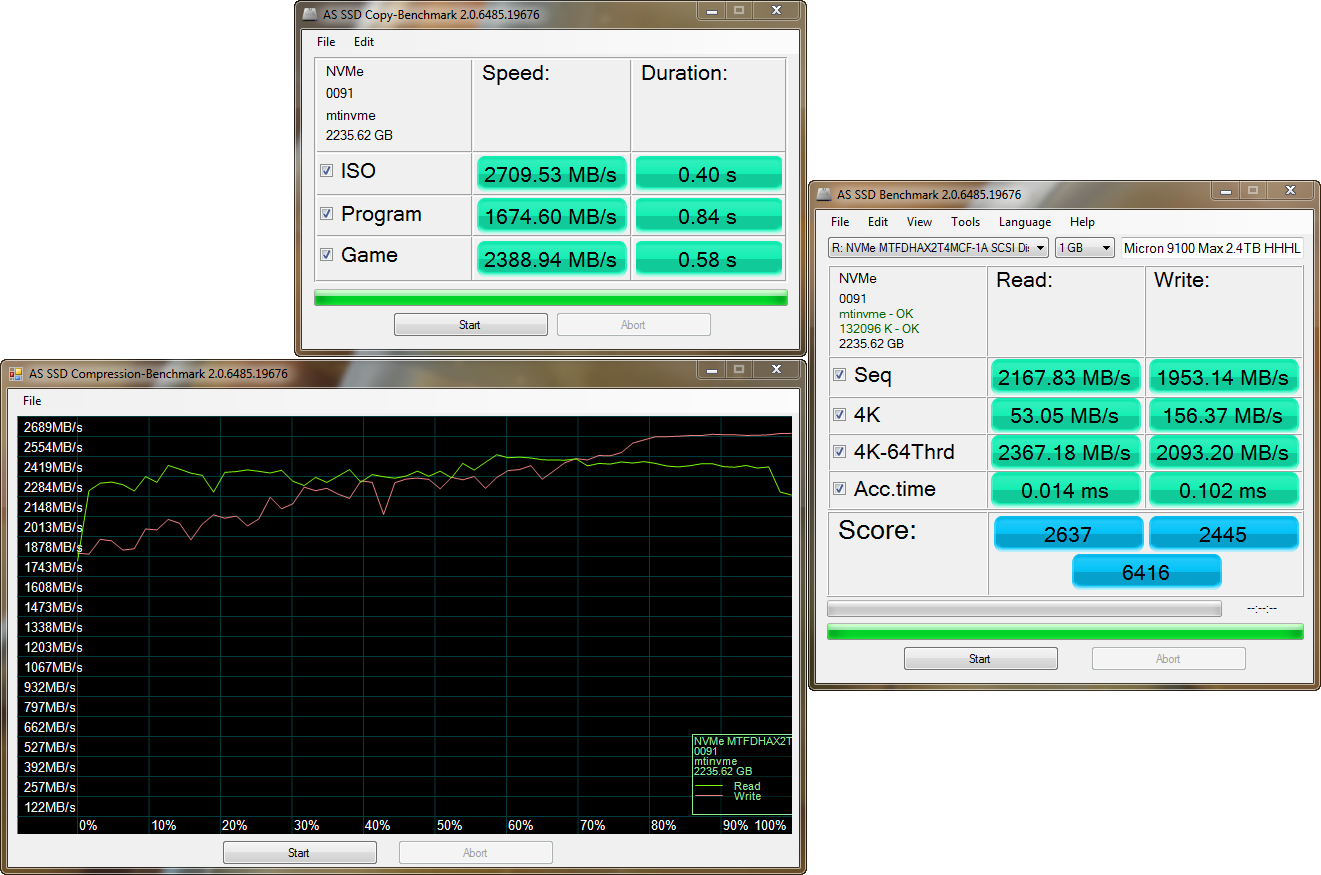Open File menu in Compression-Benchmark window
This screenshot has height=875, width=1321.
(x=32, y=401)
